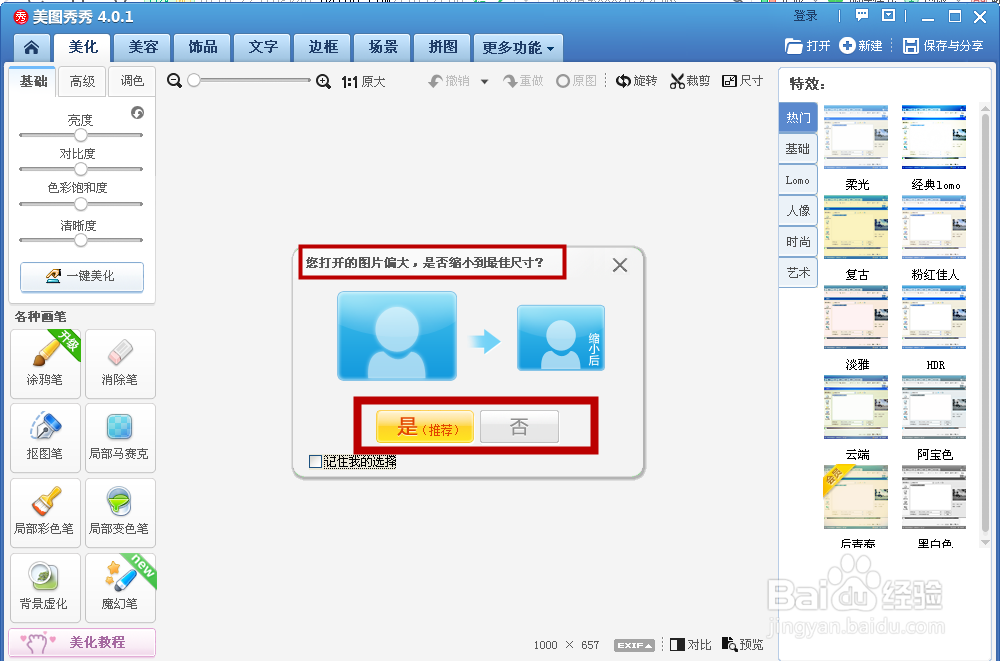This screenshot has width=1000, height=661.
Task: Click the 撤销 undo button
Action: 449,81
